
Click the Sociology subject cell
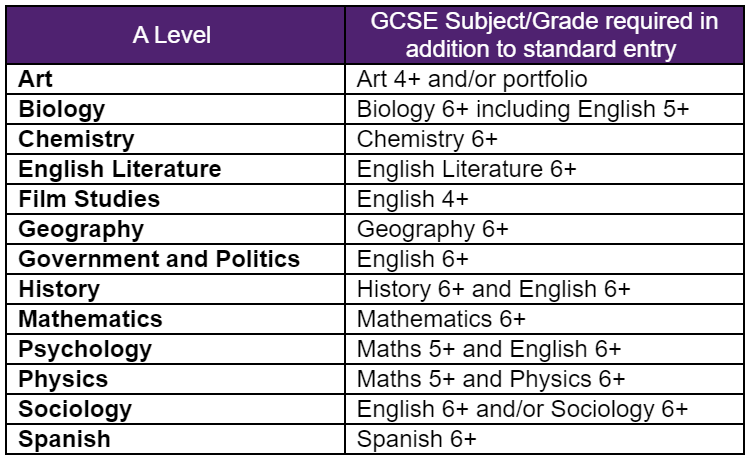point(75,409)
